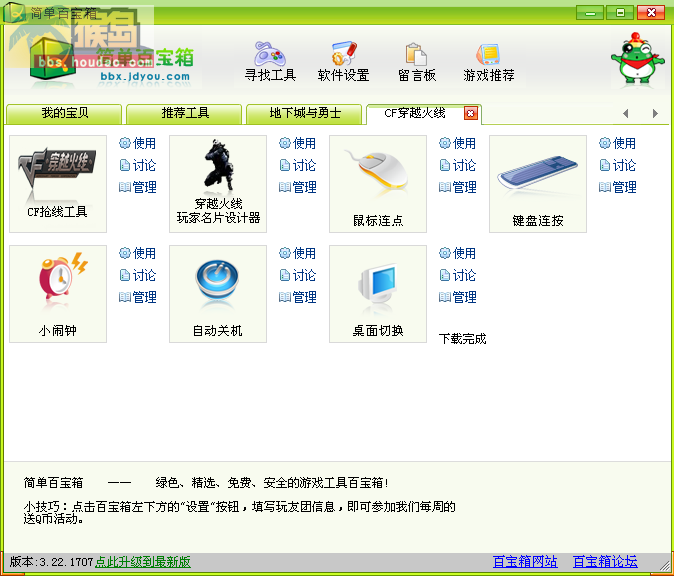This screenshot has width=674, height=576.
Task: Click the frog mascot icon
Action: (637, 58)
